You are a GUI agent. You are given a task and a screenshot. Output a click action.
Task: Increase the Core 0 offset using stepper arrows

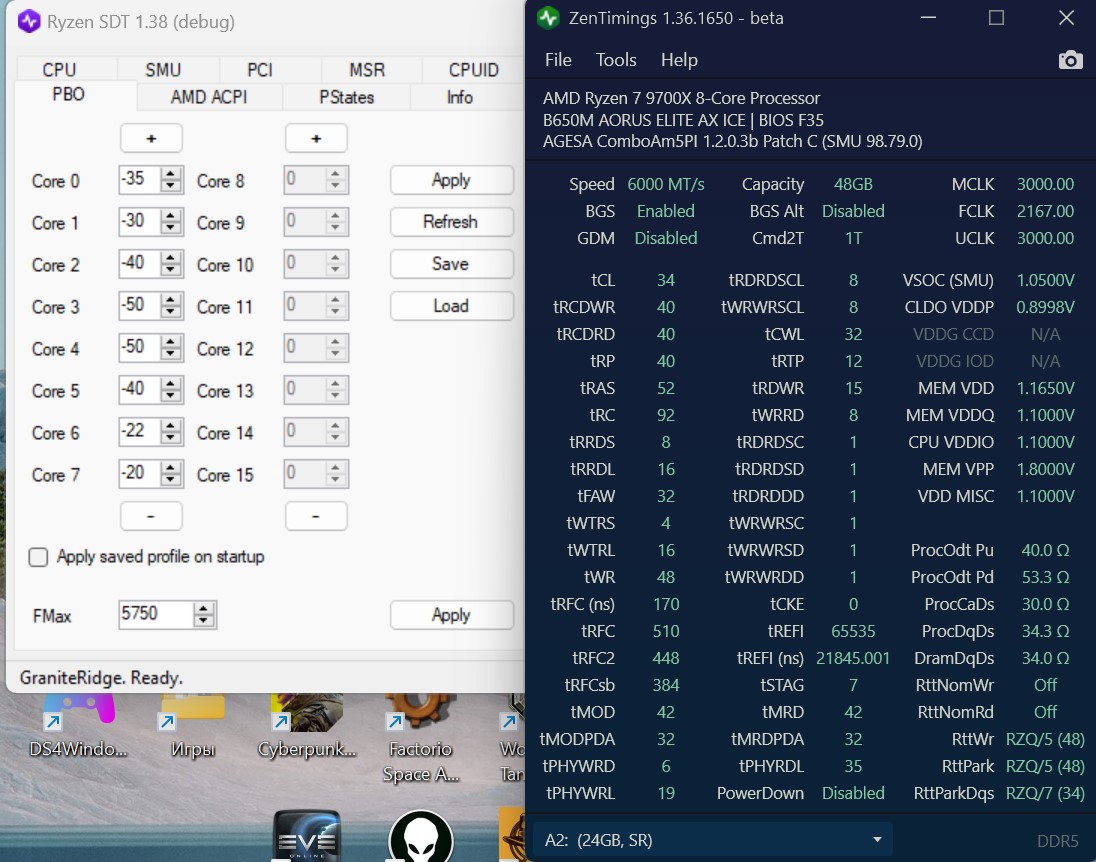click(x=171, y=174)
